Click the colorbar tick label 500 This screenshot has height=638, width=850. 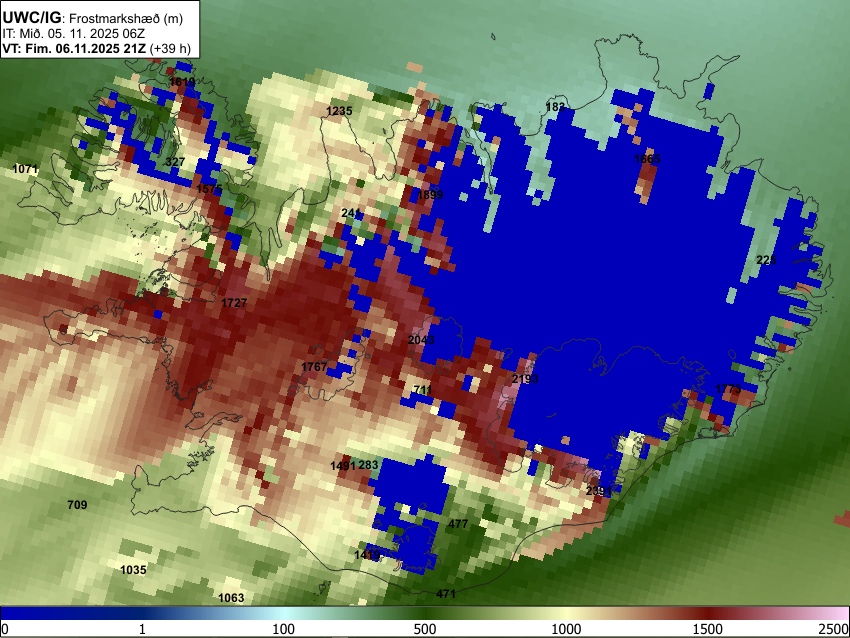[x=424, y=629]
